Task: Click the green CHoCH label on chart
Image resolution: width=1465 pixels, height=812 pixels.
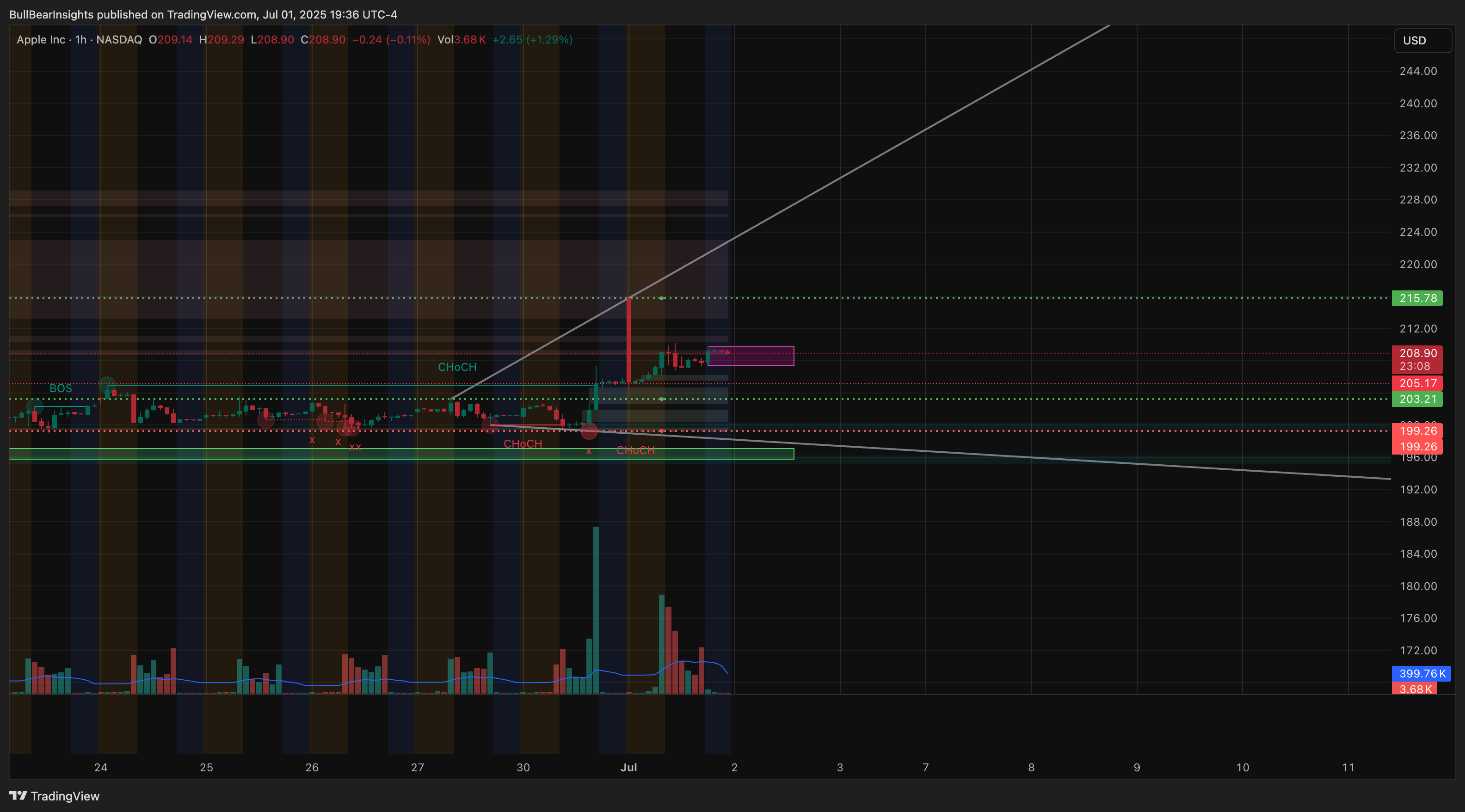Action: click(457, 367)
